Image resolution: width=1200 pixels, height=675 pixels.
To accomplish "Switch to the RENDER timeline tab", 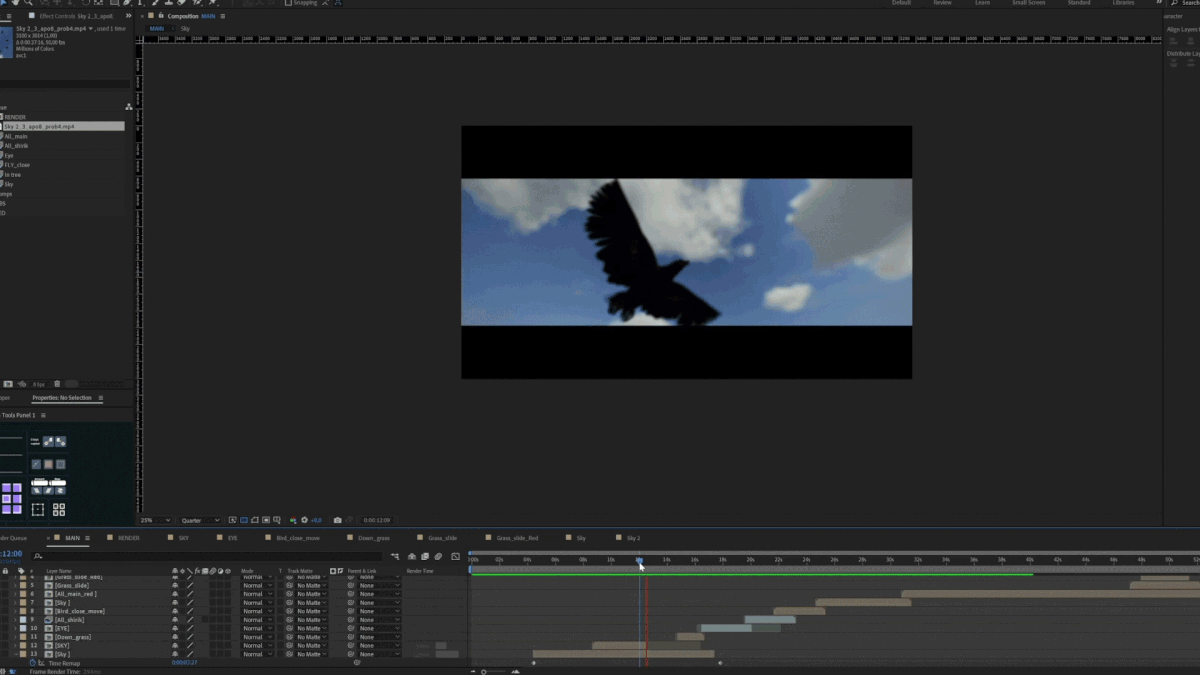I will [x=129, y=538].
